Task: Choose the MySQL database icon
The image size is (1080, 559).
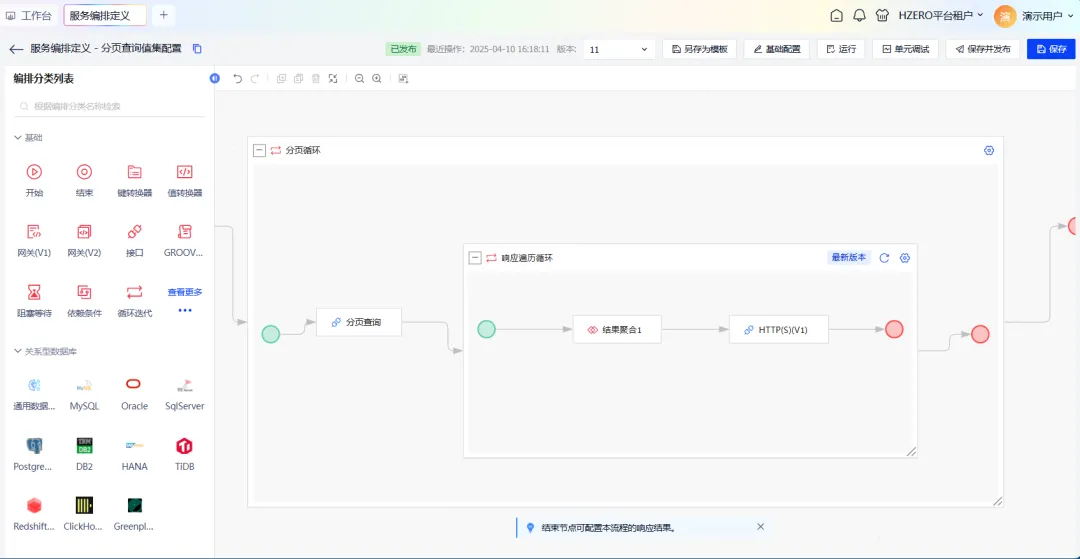Action: [x=84, y=385]
